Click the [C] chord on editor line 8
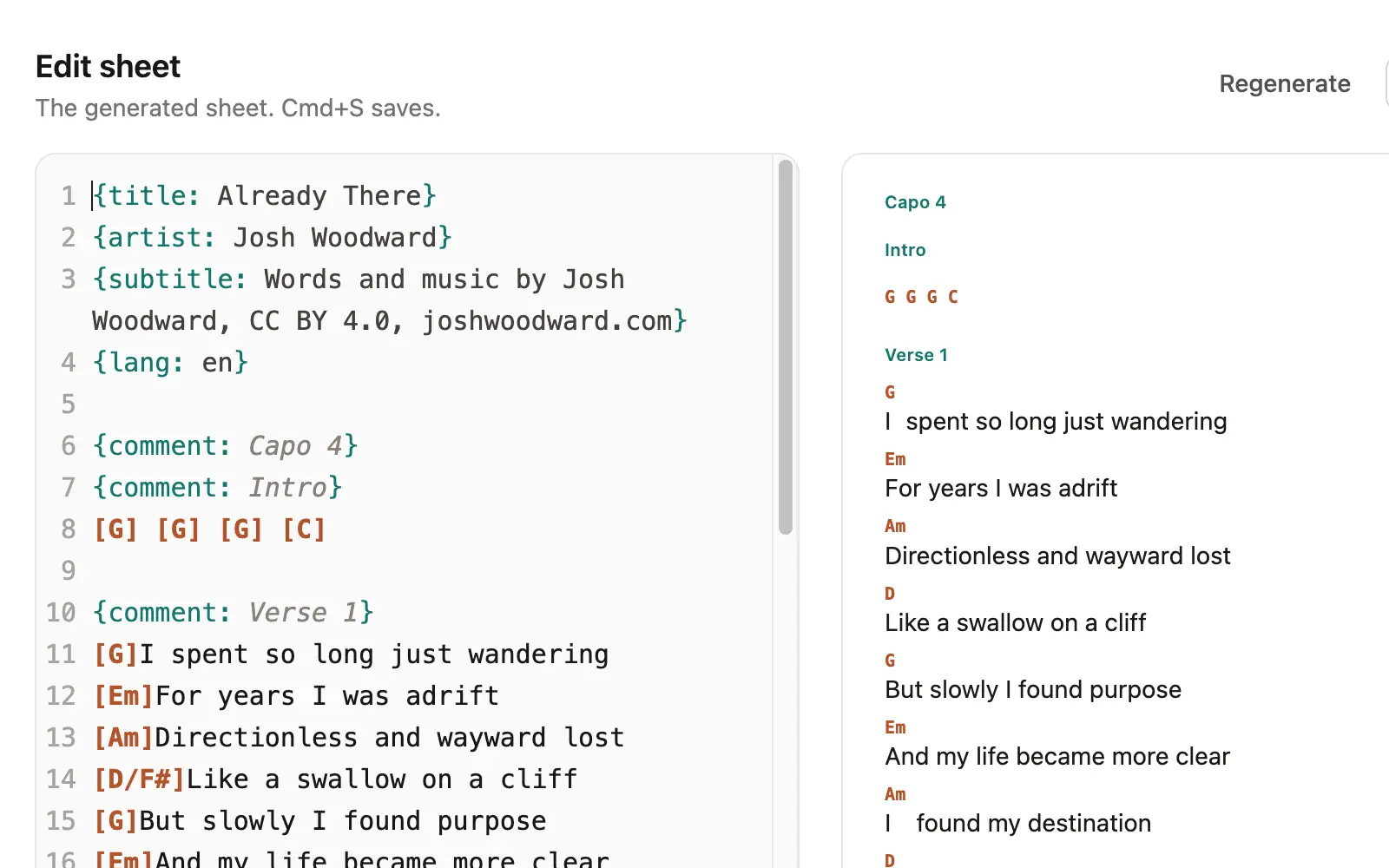 coord(304,529)
